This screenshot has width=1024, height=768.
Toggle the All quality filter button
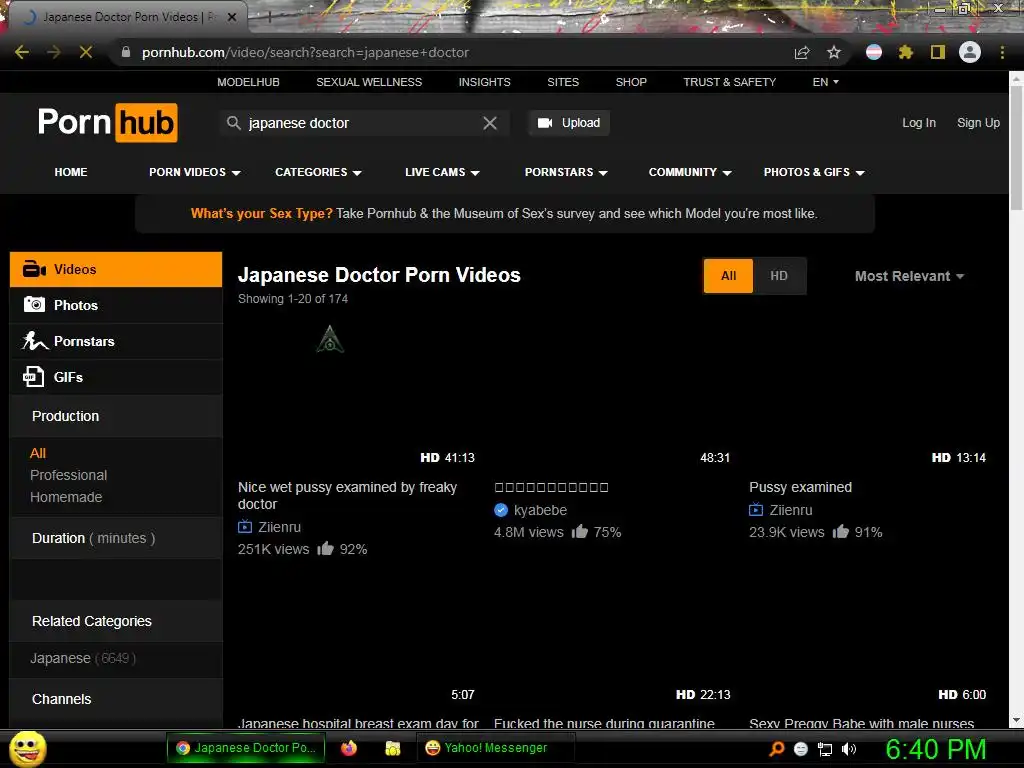[728, 276]
